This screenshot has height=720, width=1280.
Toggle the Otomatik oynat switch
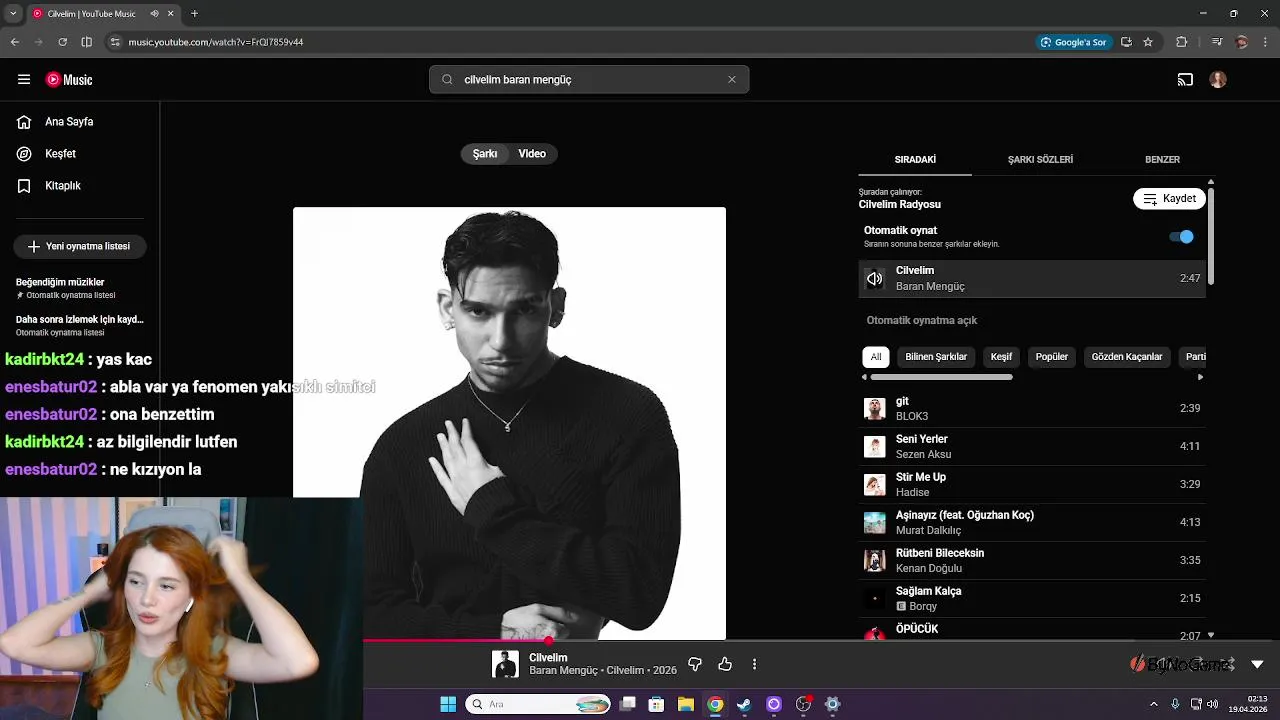(1182, 237)
